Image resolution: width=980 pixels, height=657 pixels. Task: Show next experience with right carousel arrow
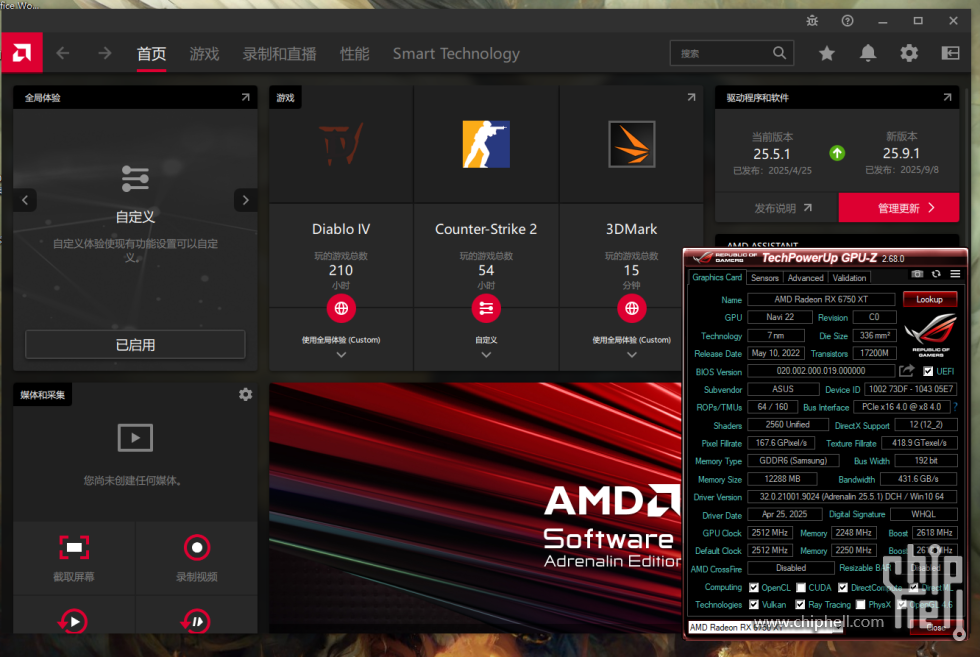coord(246,200)
